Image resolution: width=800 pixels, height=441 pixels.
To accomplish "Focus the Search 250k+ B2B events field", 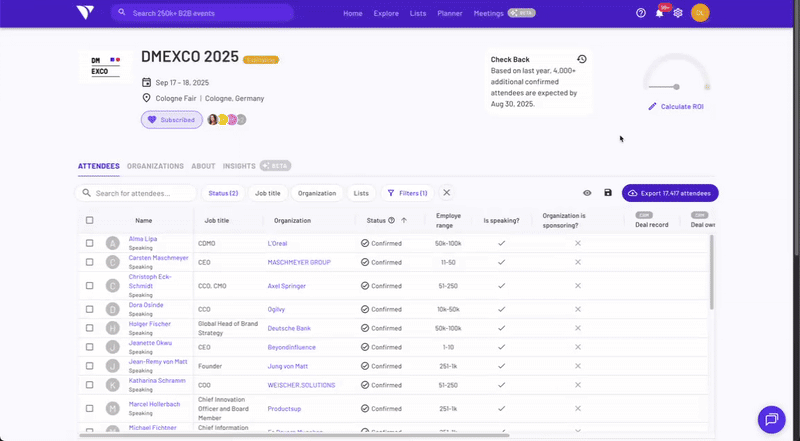I will tap(203, 13).
